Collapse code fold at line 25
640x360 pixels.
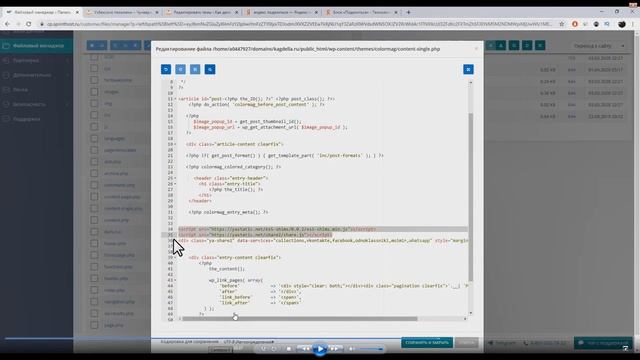(176, 178)
